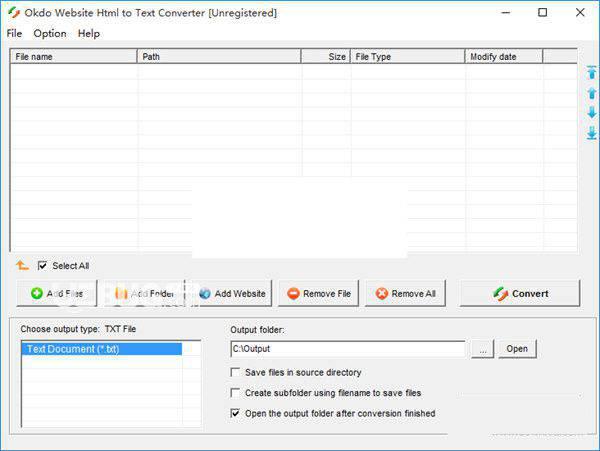Enable Save files in source directory
The width and height of the screenshot is (600, 451).
click(x=235, y=372)
